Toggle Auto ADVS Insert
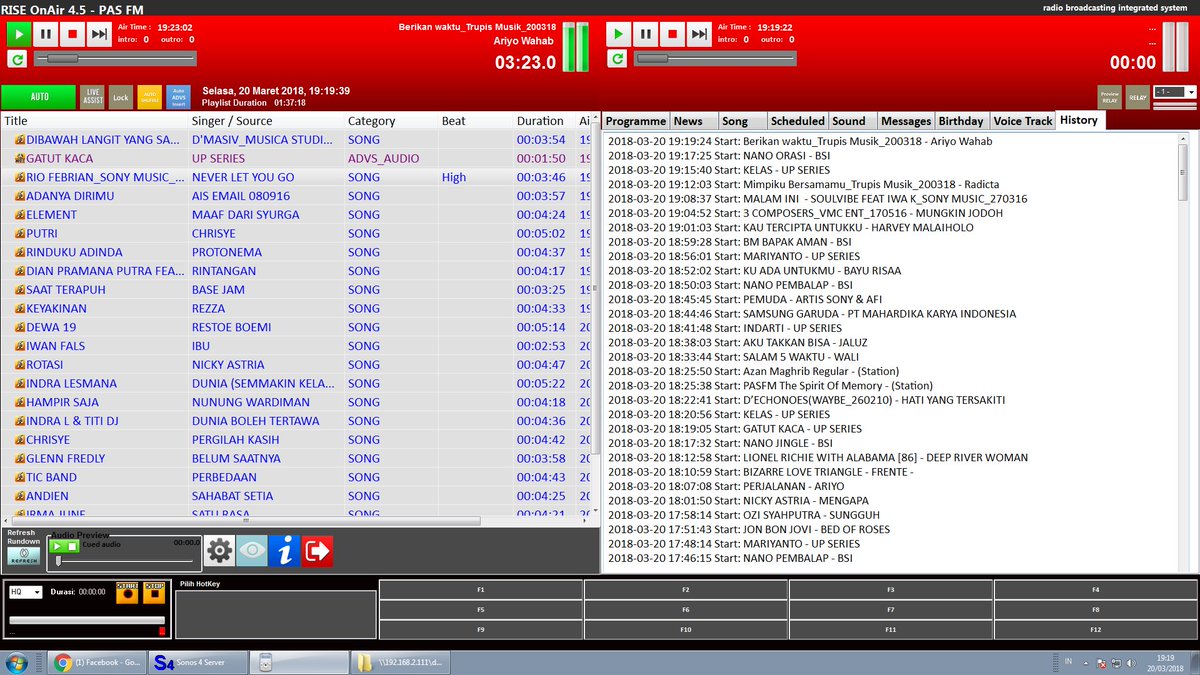This screenshot has width=1200, height=675. pos(178,97)
